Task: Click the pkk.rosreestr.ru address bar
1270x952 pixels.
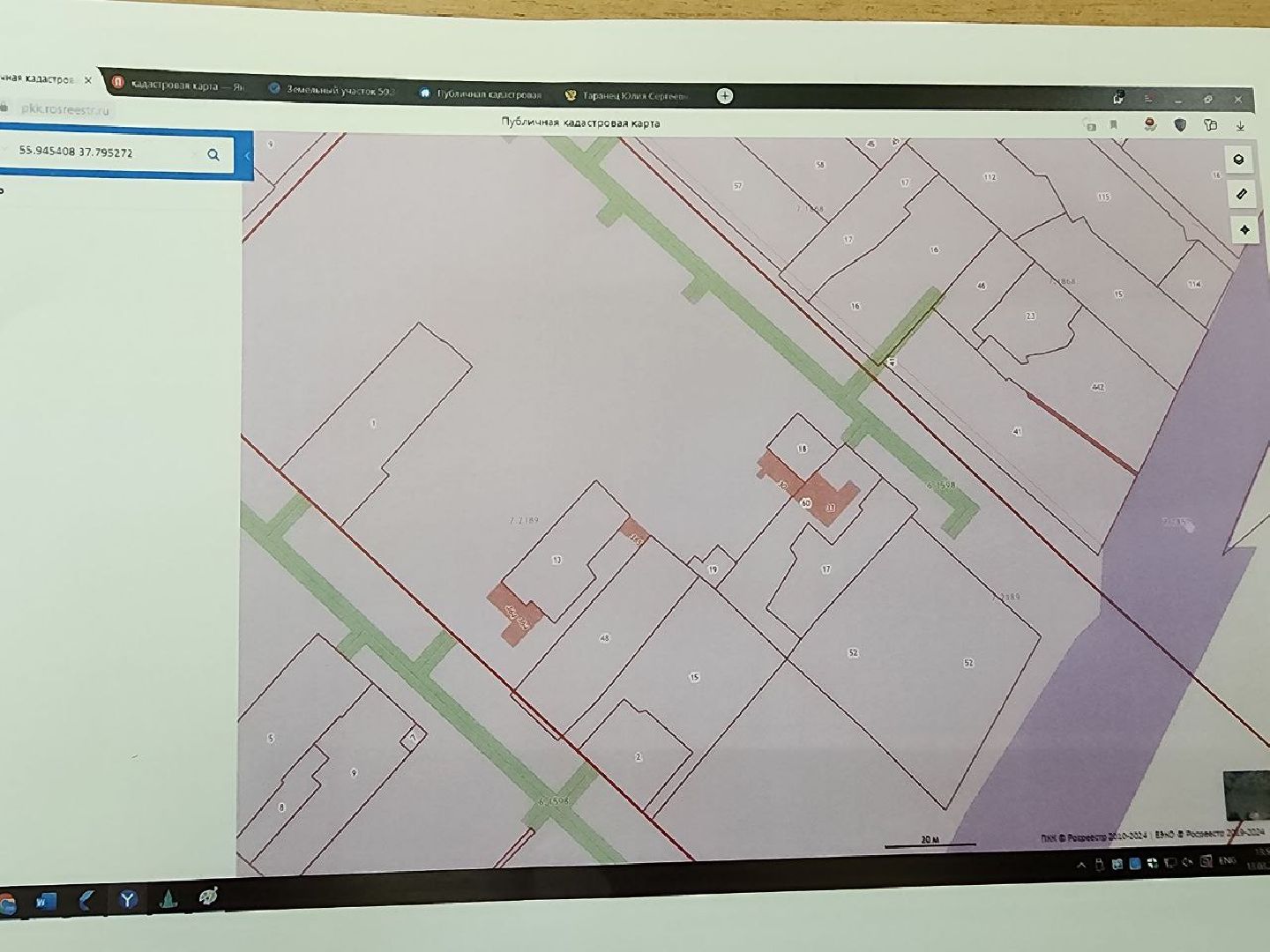Action: pos(65,110)
